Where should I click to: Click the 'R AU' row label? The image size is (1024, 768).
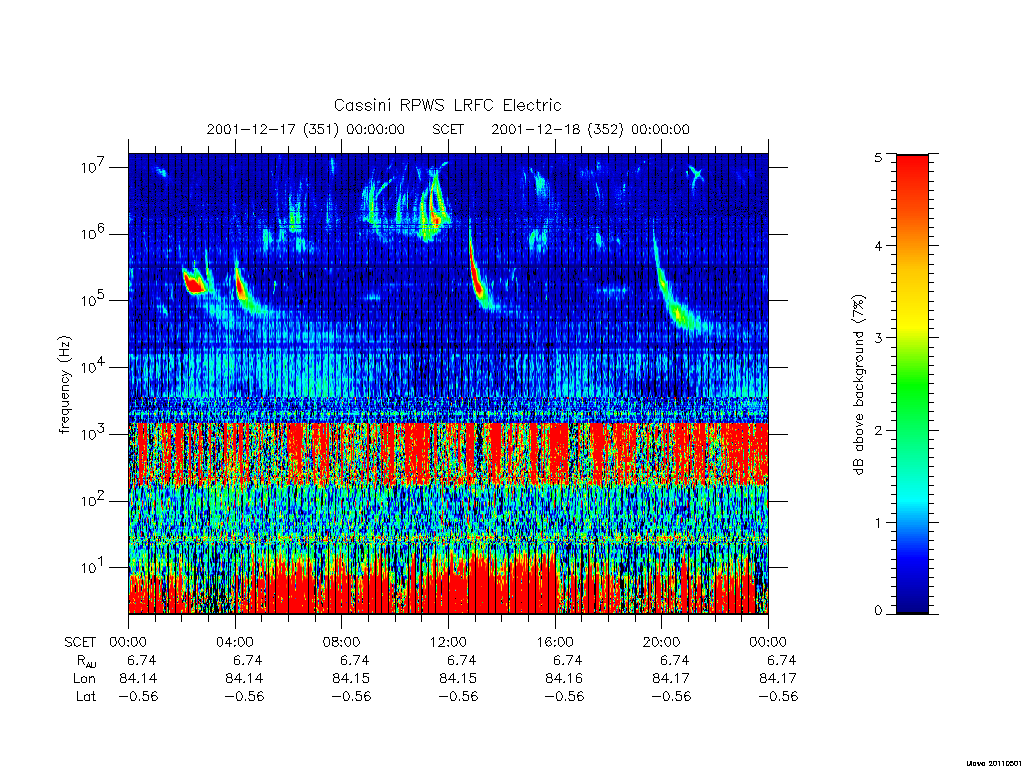point(86,661)
